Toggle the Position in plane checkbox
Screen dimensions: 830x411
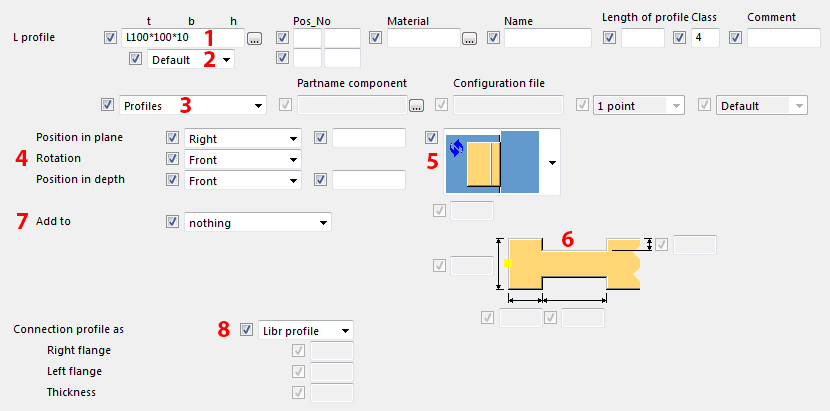(172, 138)
